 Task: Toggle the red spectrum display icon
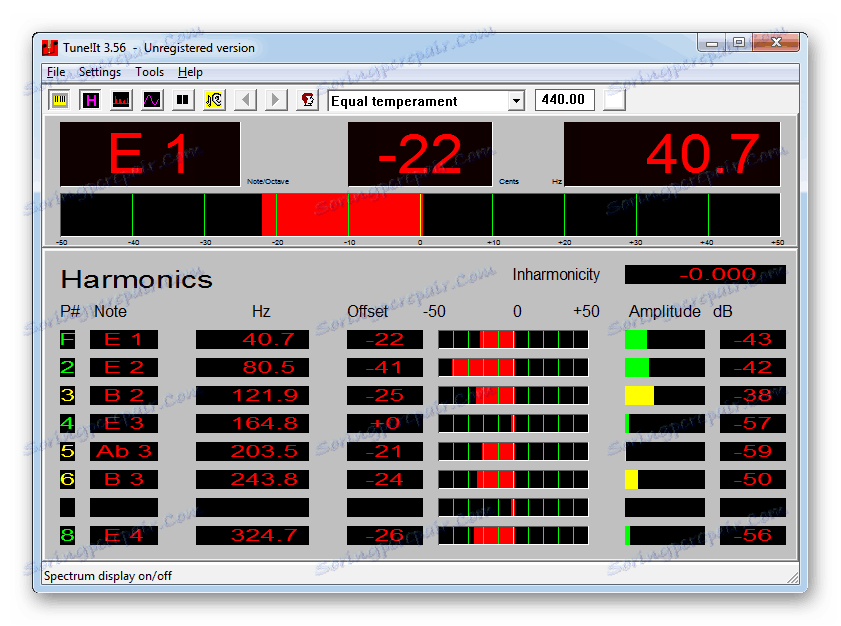pos(121,100)
